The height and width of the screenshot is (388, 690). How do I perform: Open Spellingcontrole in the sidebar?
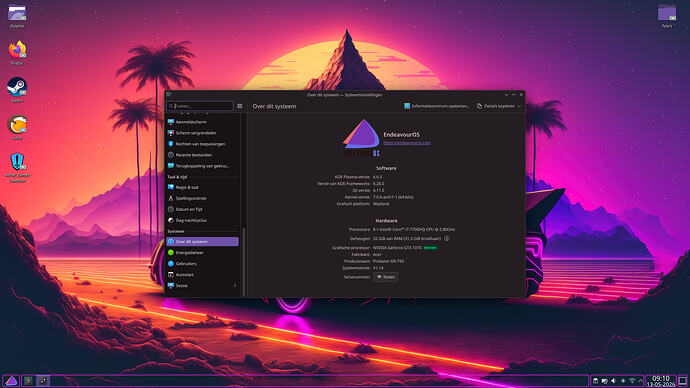click(202, 198)
